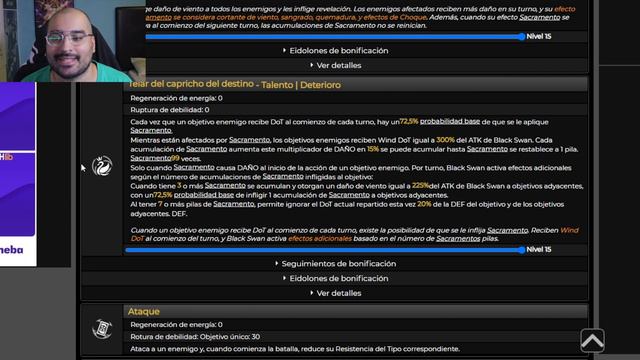This screenshot has width=640, height=360.
Task: Click the Ataque skill icon
Action: (102, 329)
